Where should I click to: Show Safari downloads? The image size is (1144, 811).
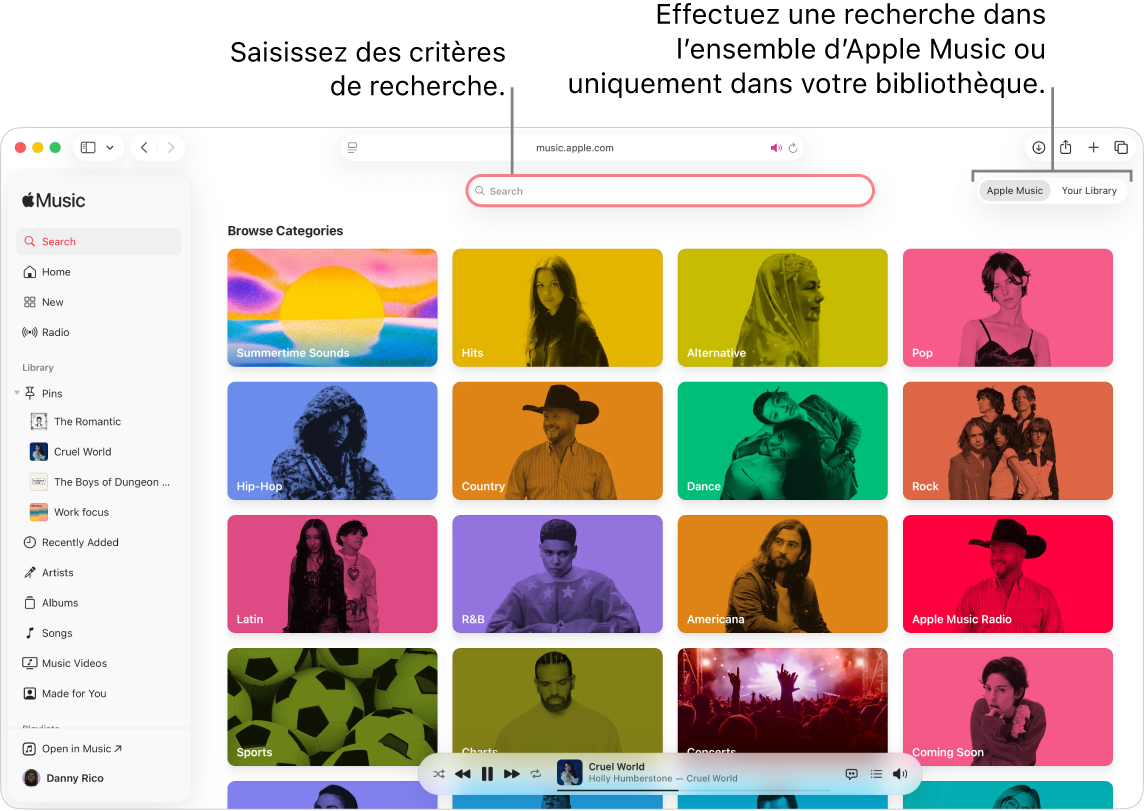tap(1039, 147)
